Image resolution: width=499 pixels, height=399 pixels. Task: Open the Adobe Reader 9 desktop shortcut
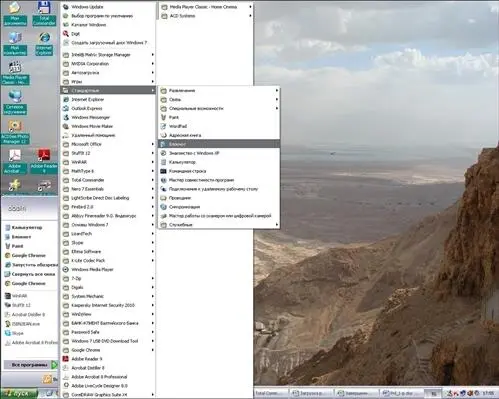44,161
